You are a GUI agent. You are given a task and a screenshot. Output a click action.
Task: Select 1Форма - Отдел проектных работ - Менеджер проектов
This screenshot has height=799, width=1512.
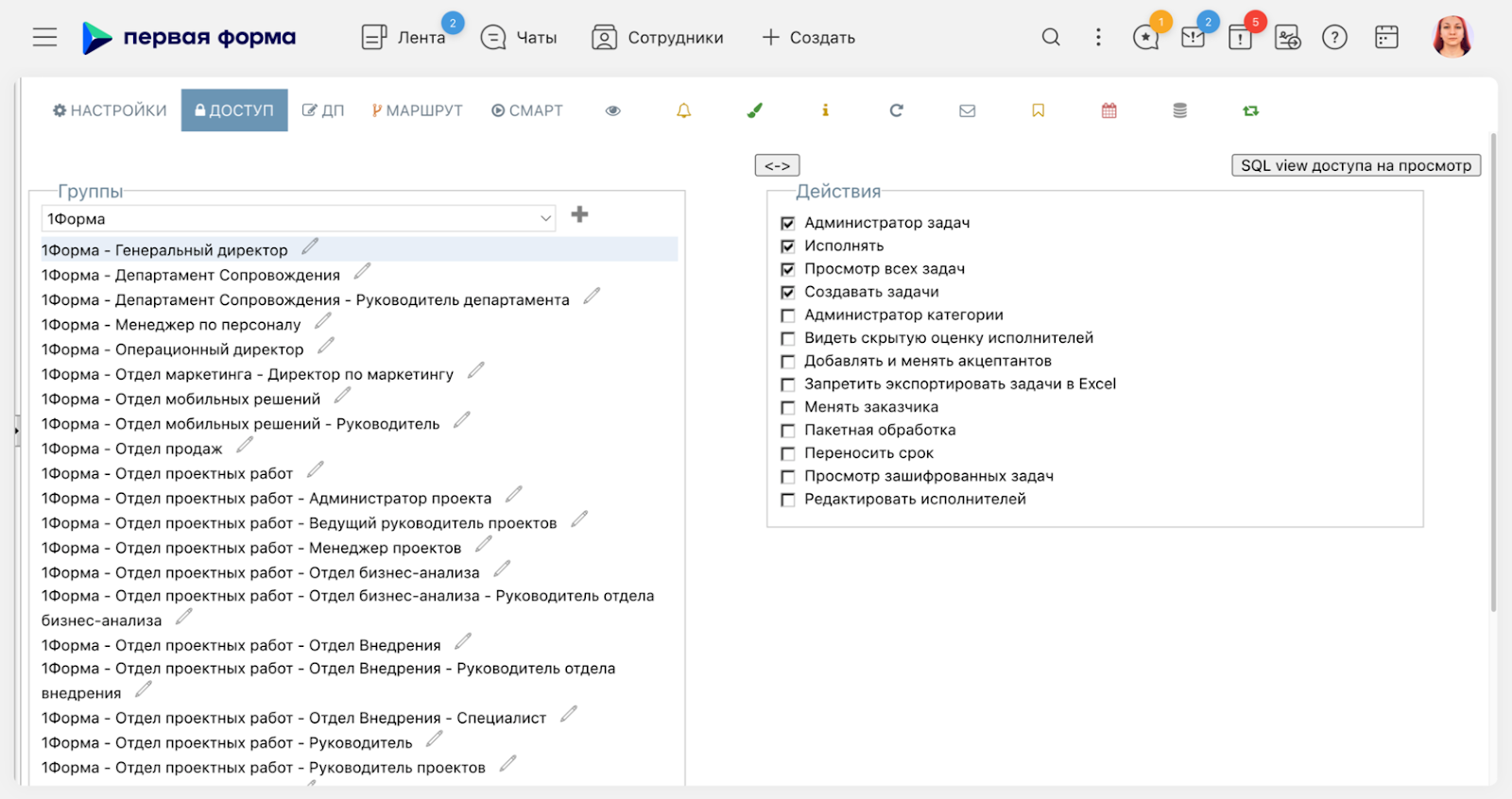pyautogui.click(x=251, y=548)
